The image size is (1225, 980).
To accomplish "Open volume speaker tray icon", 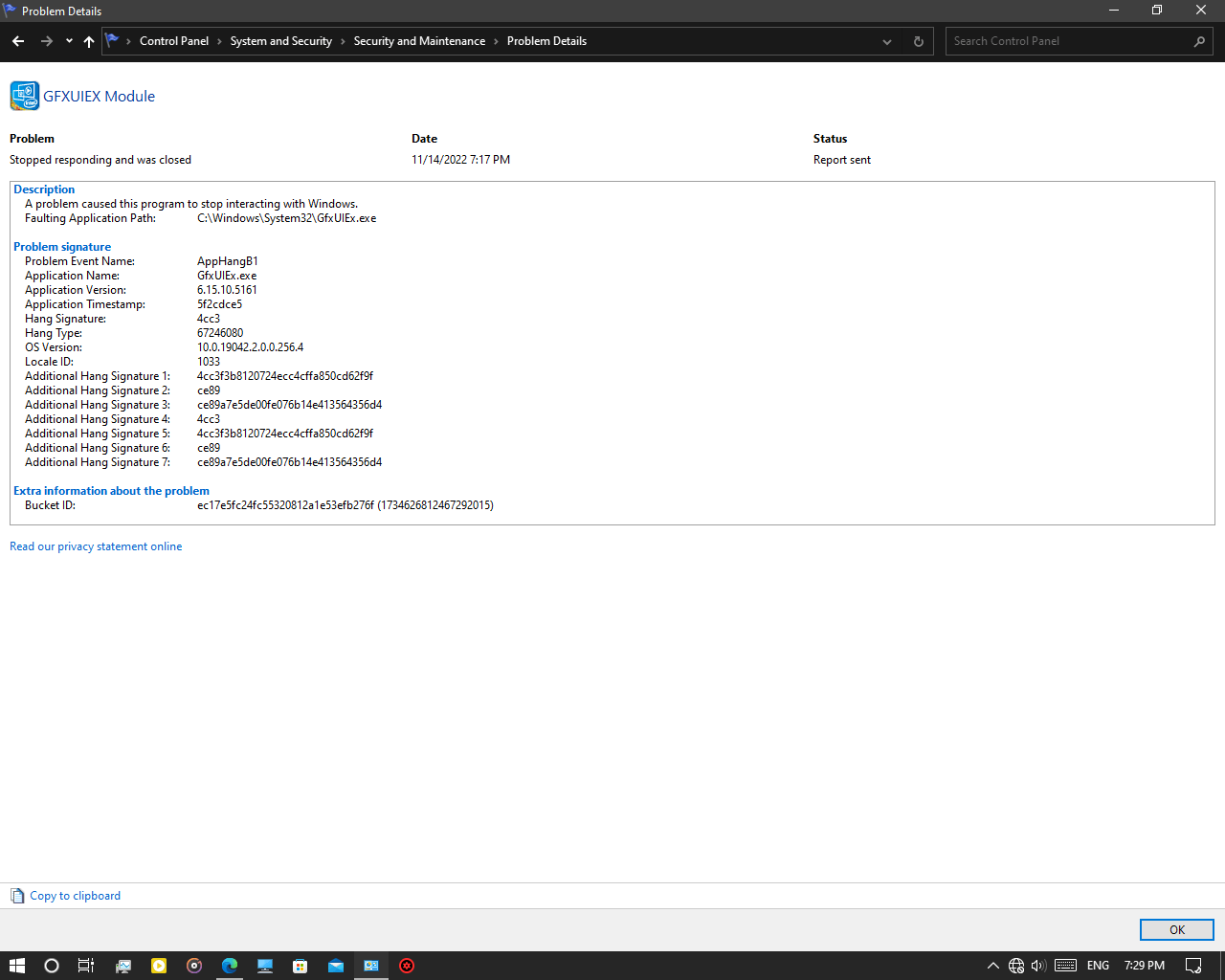I will pos(1038,966).
